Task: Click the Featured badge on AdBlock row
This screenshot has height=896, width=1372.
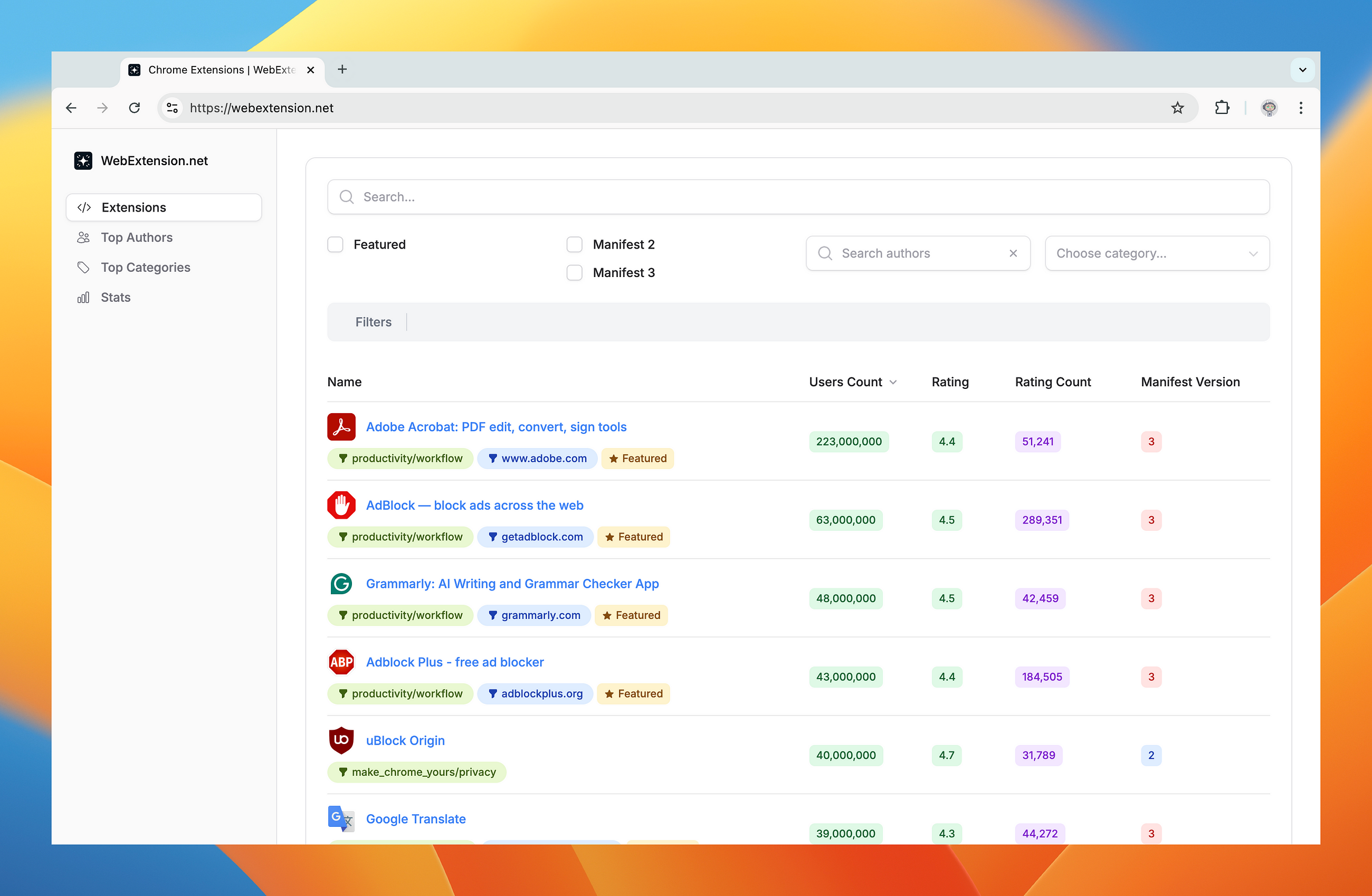Action: [x=634, y=537]
